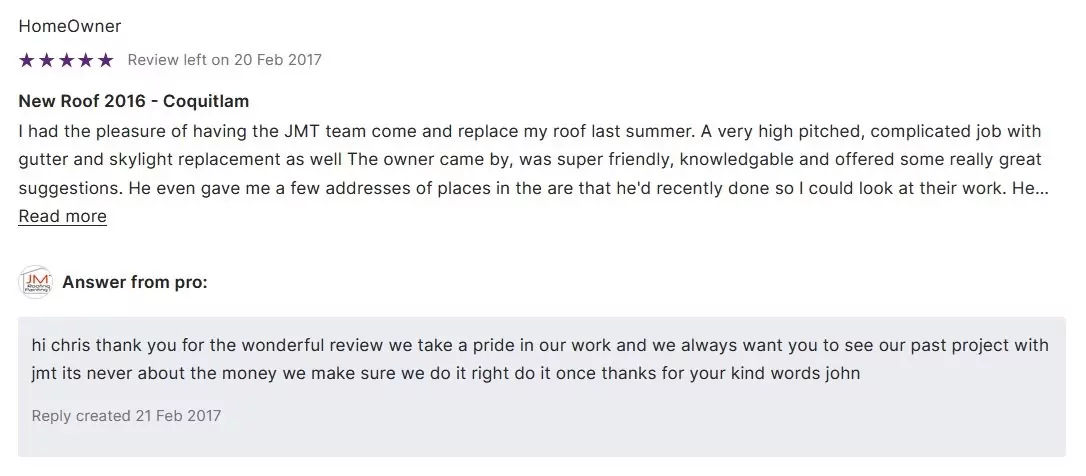The height and width of the screenshot is (476, 1086).
Task: Select the fifth rating star
Action: point(106,60)
